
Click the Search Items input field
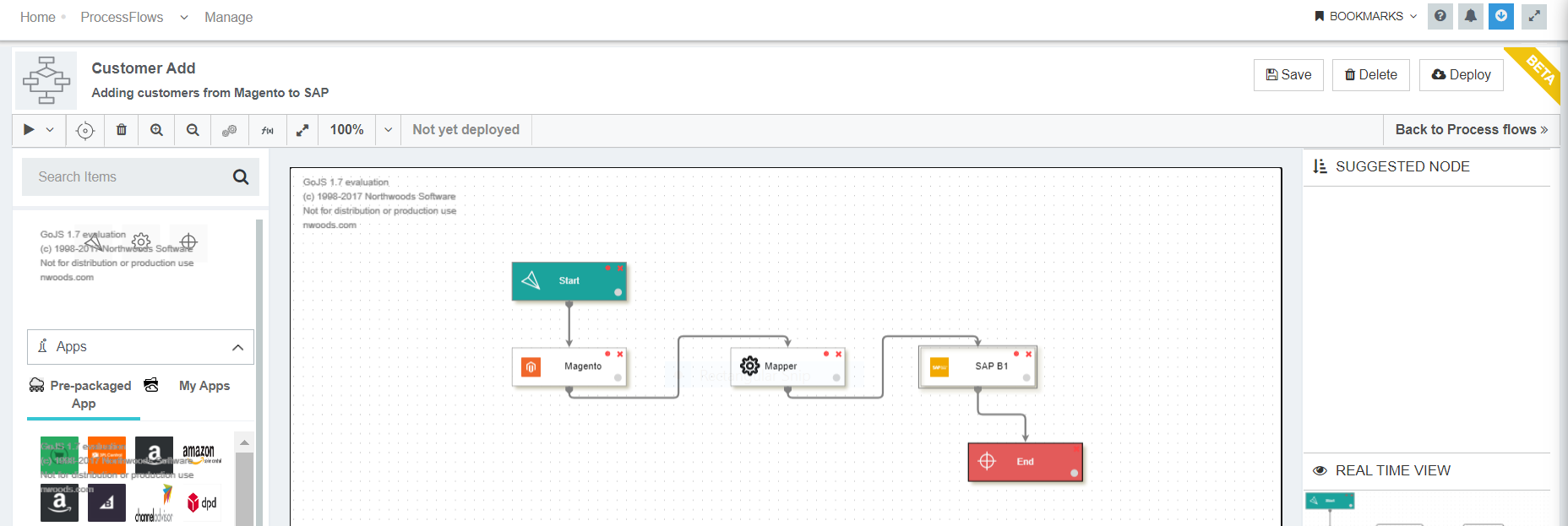127,177
